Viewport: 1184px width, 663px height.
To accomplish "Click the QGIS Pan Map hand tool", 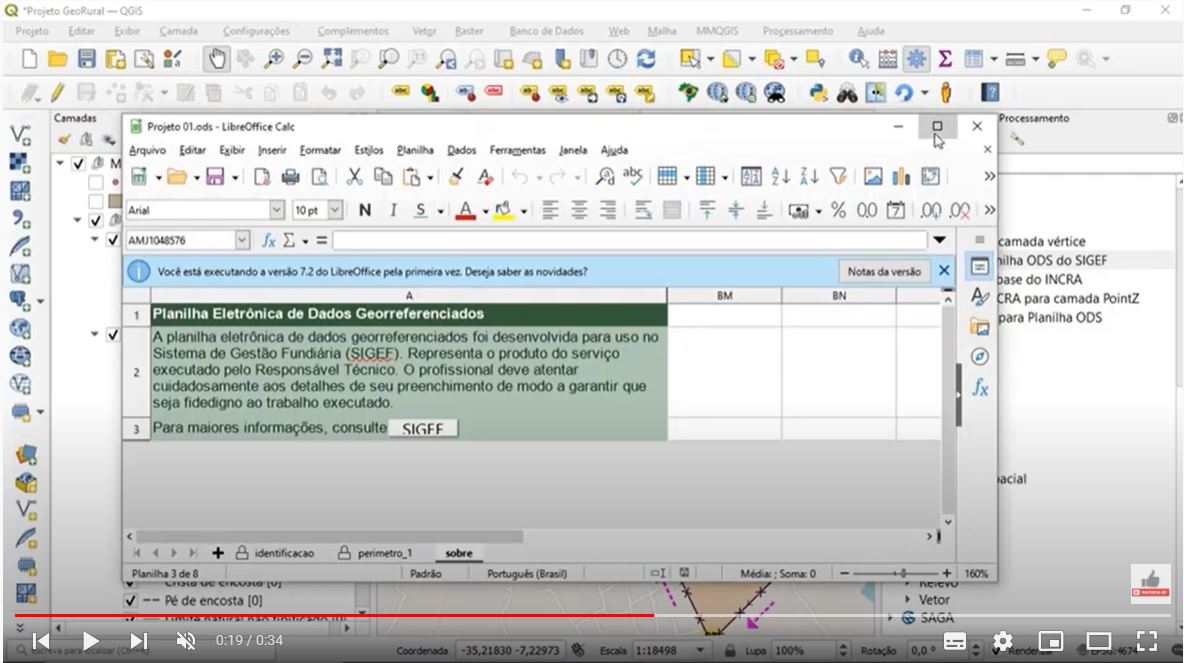I will [217, 59].
